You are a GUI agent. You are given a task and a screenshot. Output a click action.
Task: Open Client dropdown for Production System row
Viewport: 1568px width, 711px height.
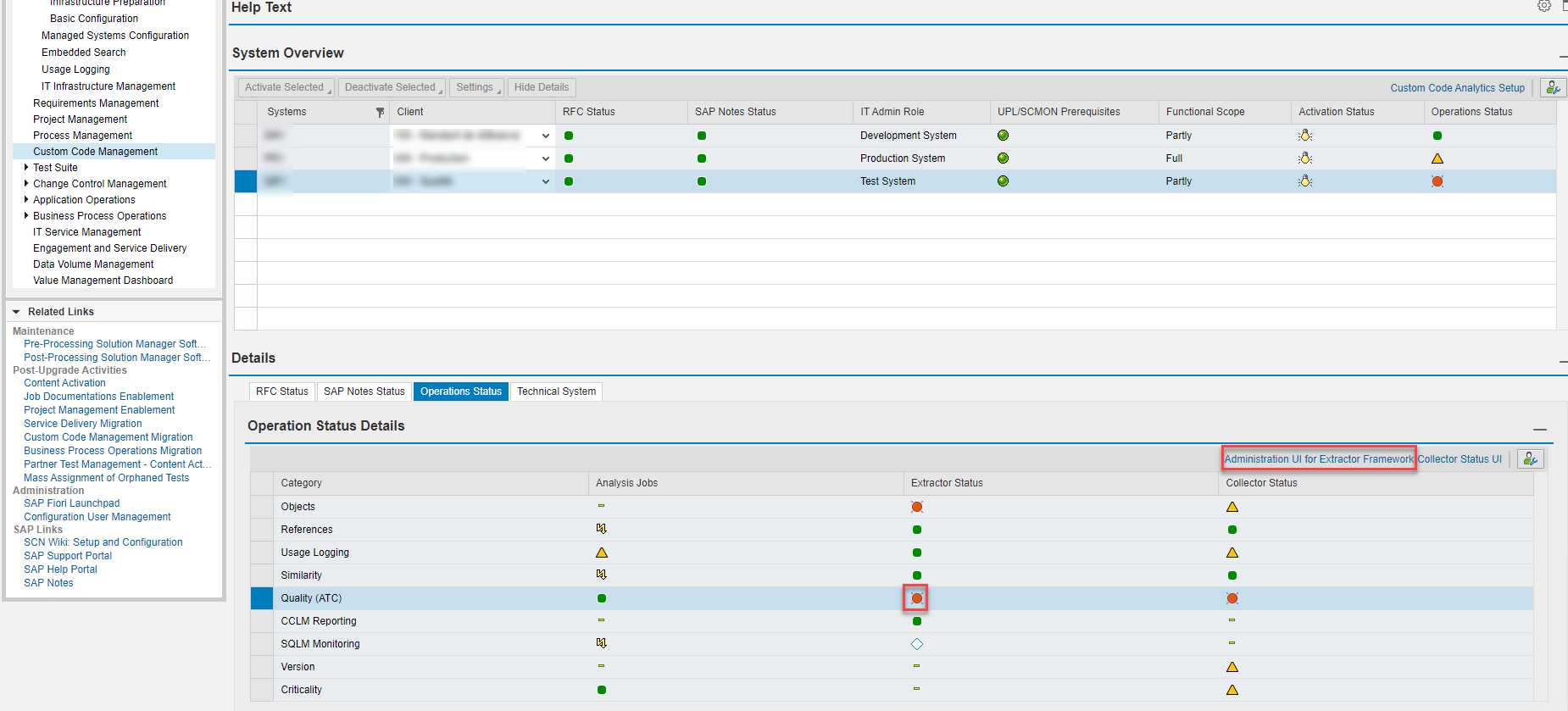546,158
